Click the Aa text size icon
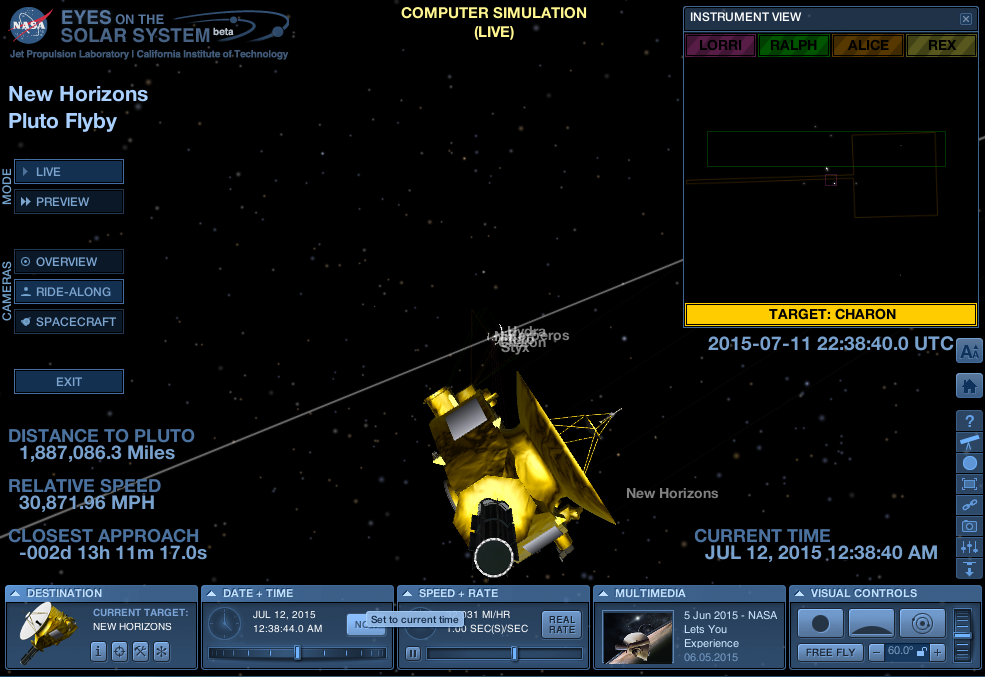 pos(969,351)
